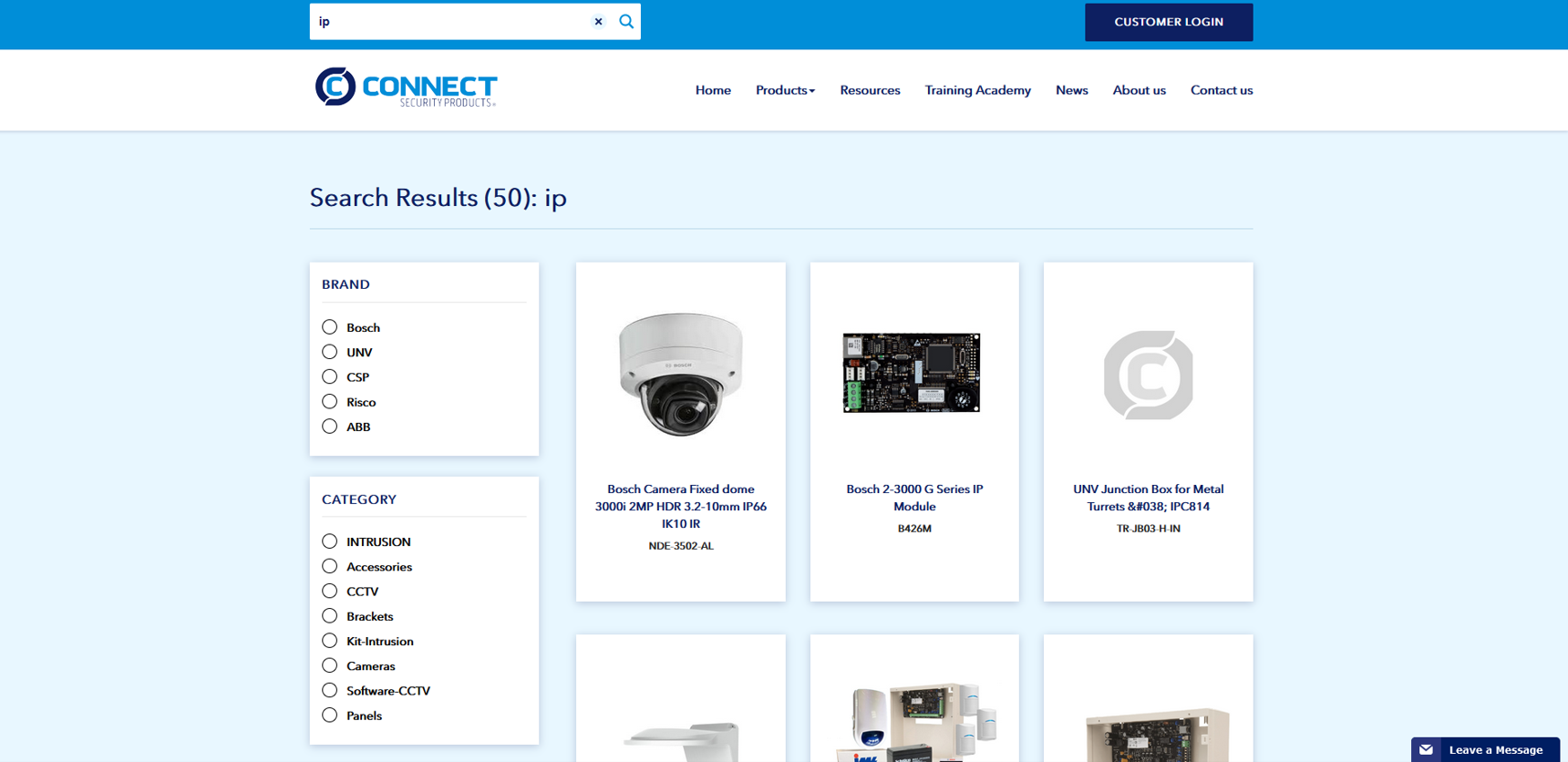1568x762 pixels.
Task: Click the white bracket product image
Action: (681, 741)
